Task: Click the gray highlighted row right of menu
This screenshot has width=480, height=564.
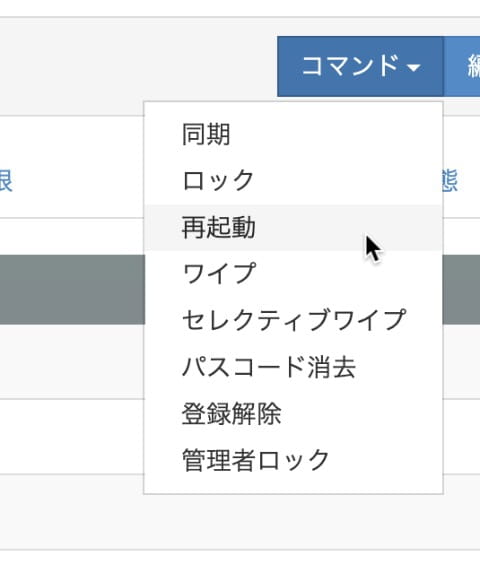Action: click(462, 290)
